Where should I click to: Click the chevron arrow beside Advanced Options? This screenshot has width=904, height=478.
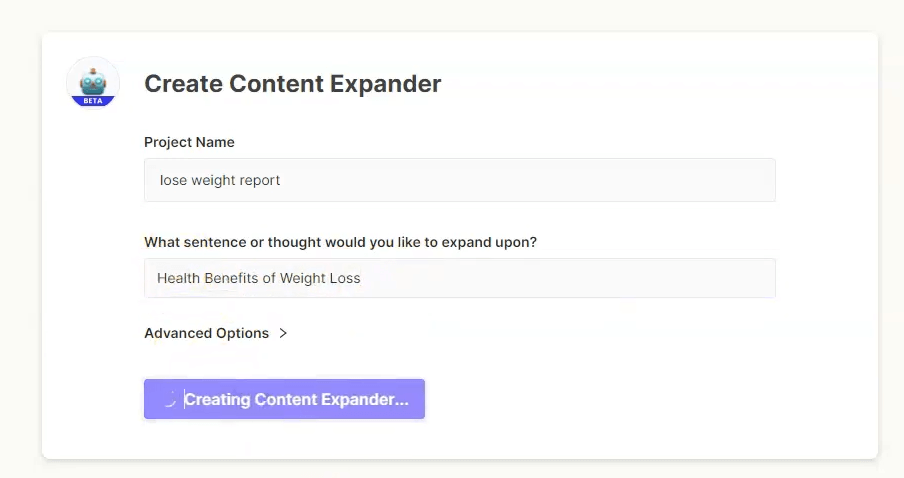[283, 333]
